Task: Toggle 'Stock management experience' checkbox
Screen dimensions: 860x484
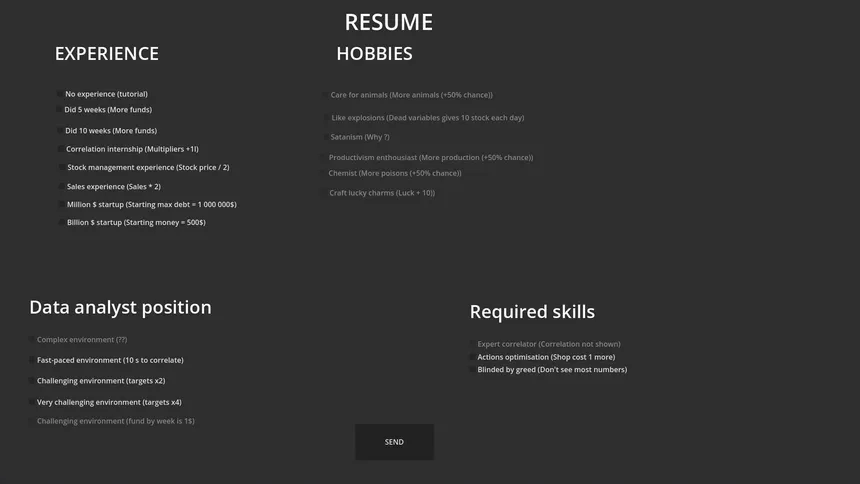Action: point(61,168)
